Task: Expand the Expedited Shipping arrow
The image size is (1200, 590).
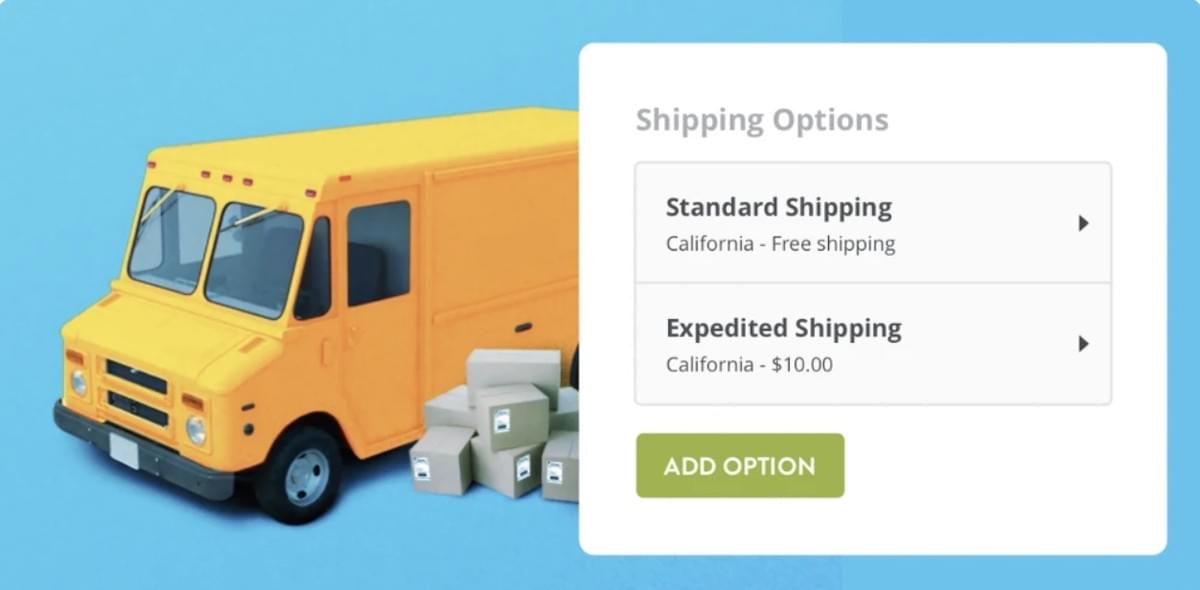Action: click(1083, 344)
